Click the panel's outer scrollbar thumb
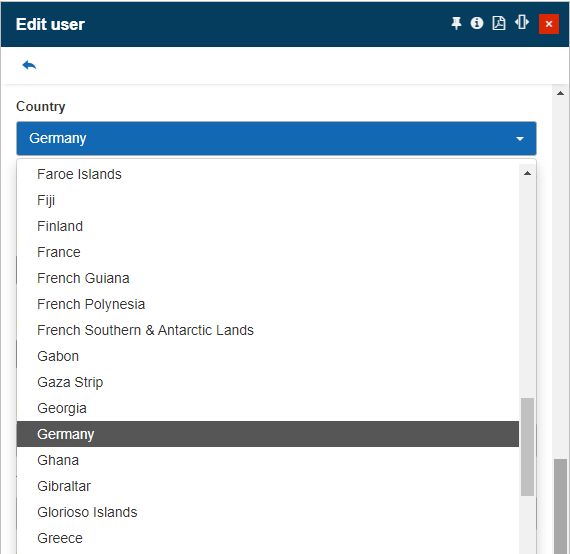Image resolution: width=570 pixels, height=554 pixels. click(x=560, y=506)
